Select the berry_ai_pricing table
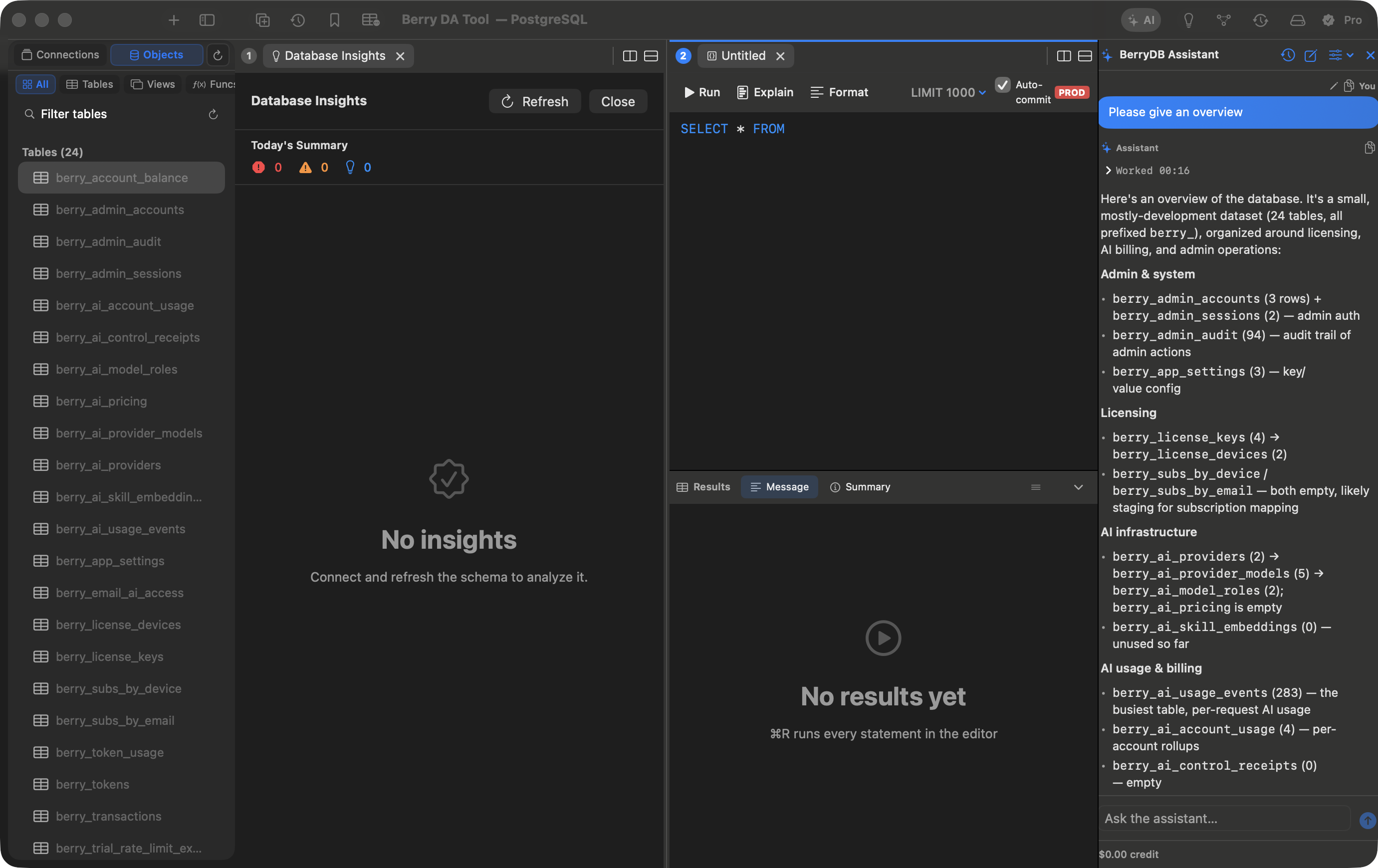The height and width of the screenshot is (868, 1378). point(121,401)
